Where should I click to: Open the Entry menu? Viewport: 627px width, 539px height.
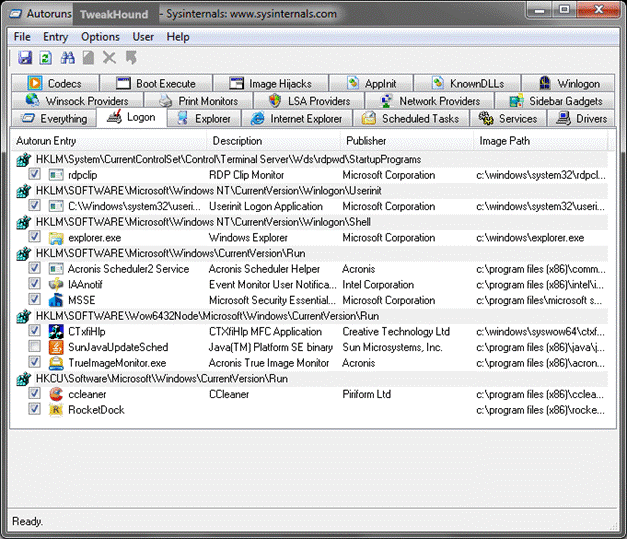tap(56, 37)
